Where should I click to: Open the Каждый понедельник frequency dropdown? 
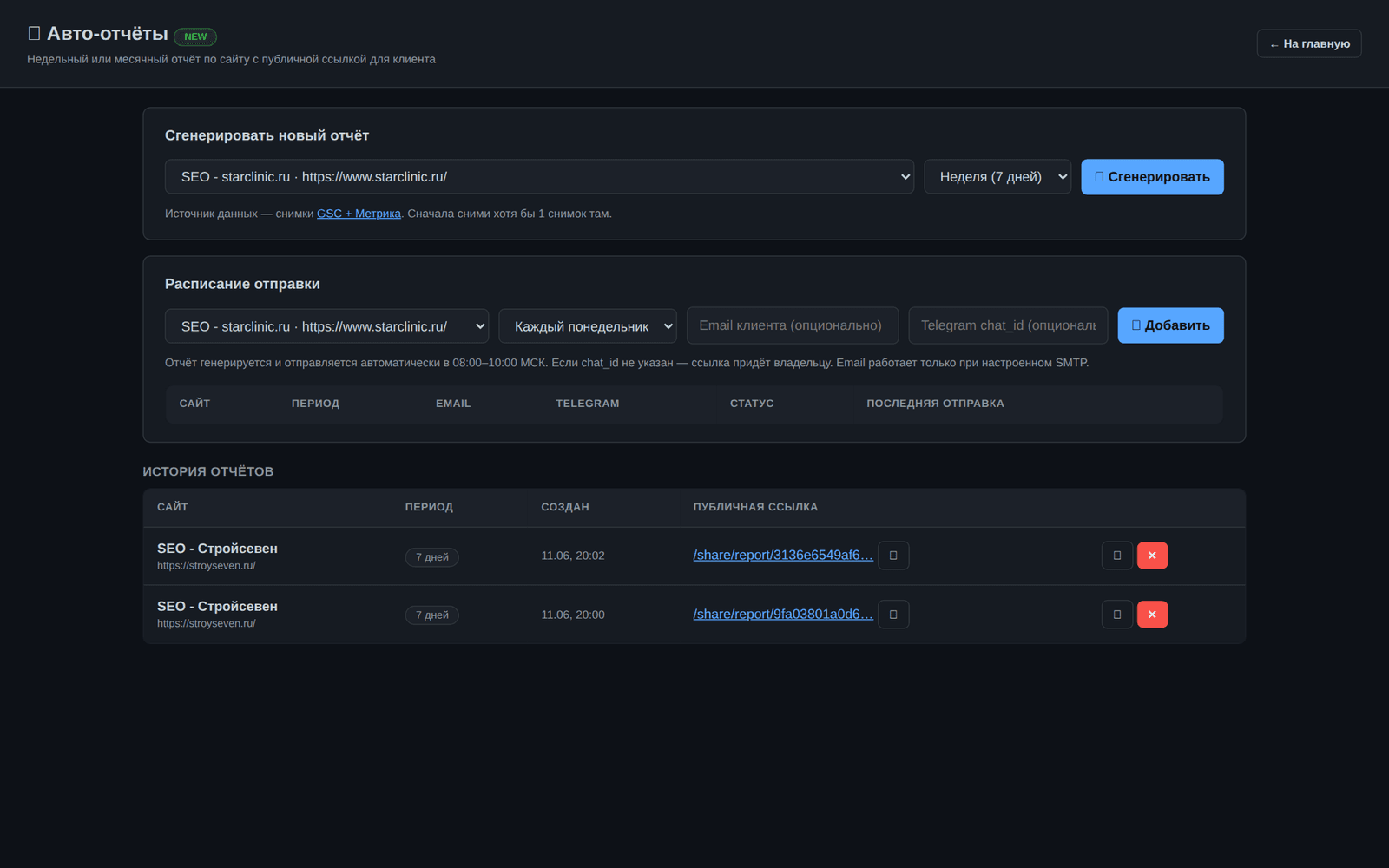coord(588,326)
